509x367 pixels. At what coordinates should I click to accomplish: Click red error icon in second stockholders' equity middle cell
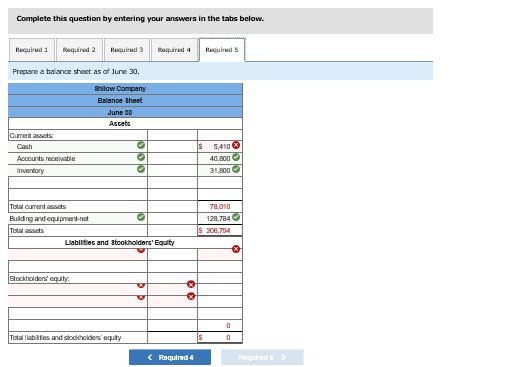pyautogui.click(x=191, y=296)
